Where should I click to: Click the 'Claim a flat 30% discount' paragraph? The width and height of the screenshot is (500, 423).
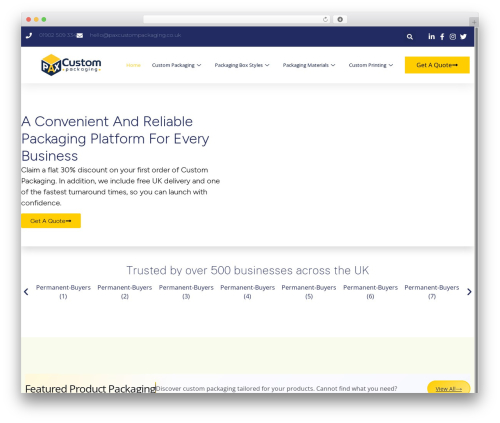[x=120, y=186]
